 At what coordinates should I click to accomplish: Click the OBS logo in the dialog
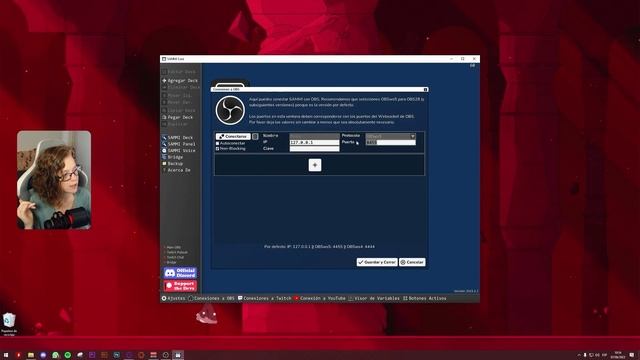230,110
